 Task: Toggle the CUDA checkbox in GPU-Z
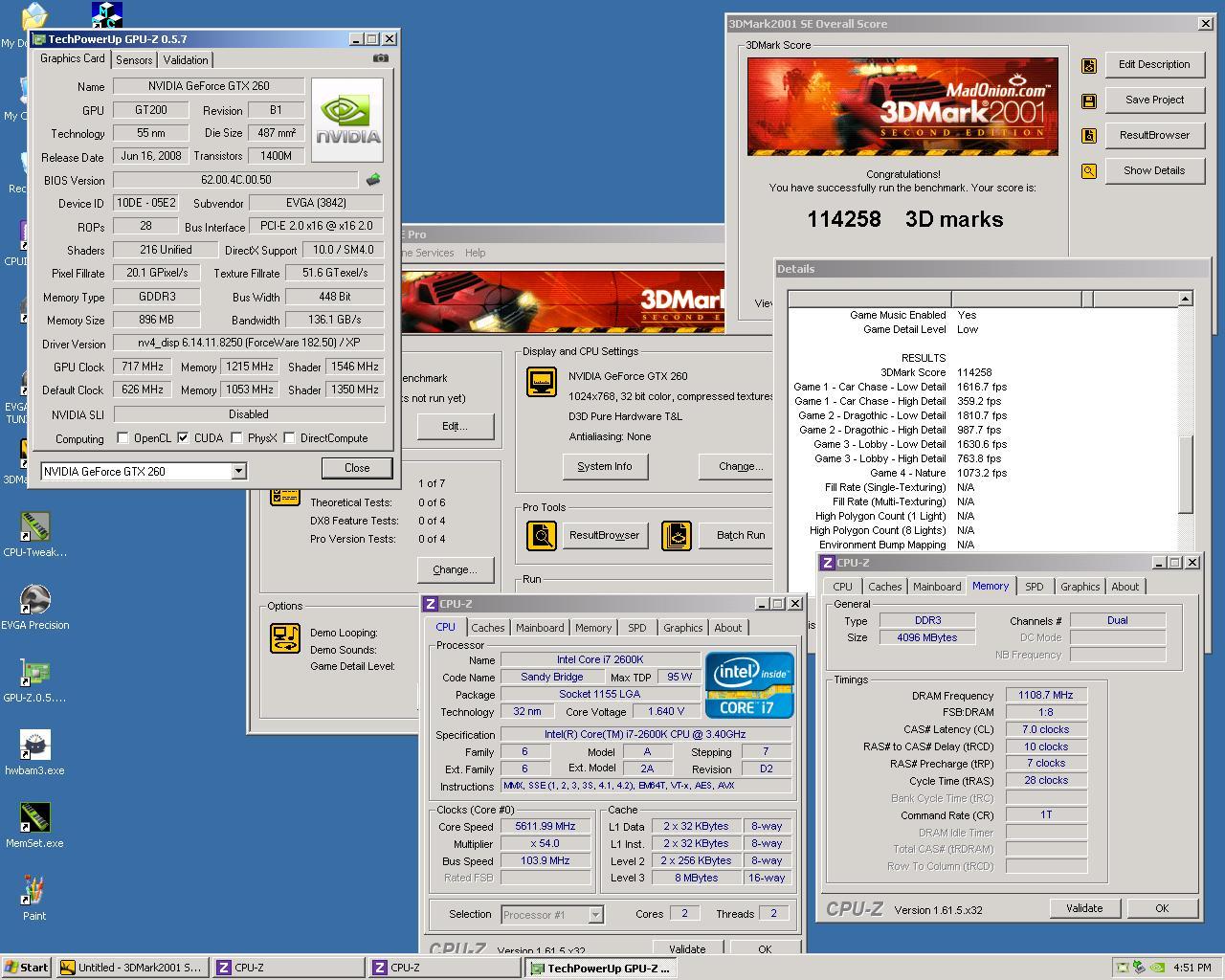point(183,438)
